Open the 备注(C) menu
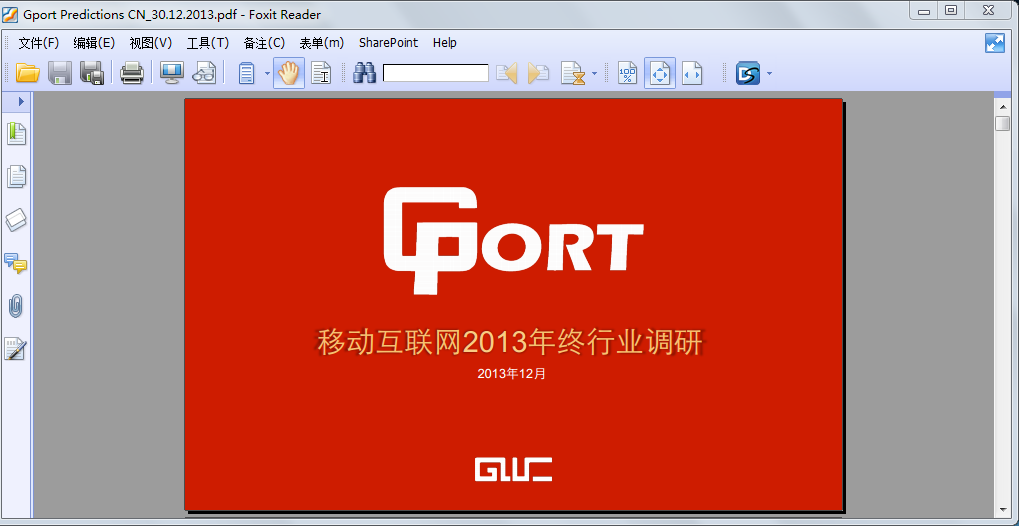 pyautogui.click(x=264, y=43)
